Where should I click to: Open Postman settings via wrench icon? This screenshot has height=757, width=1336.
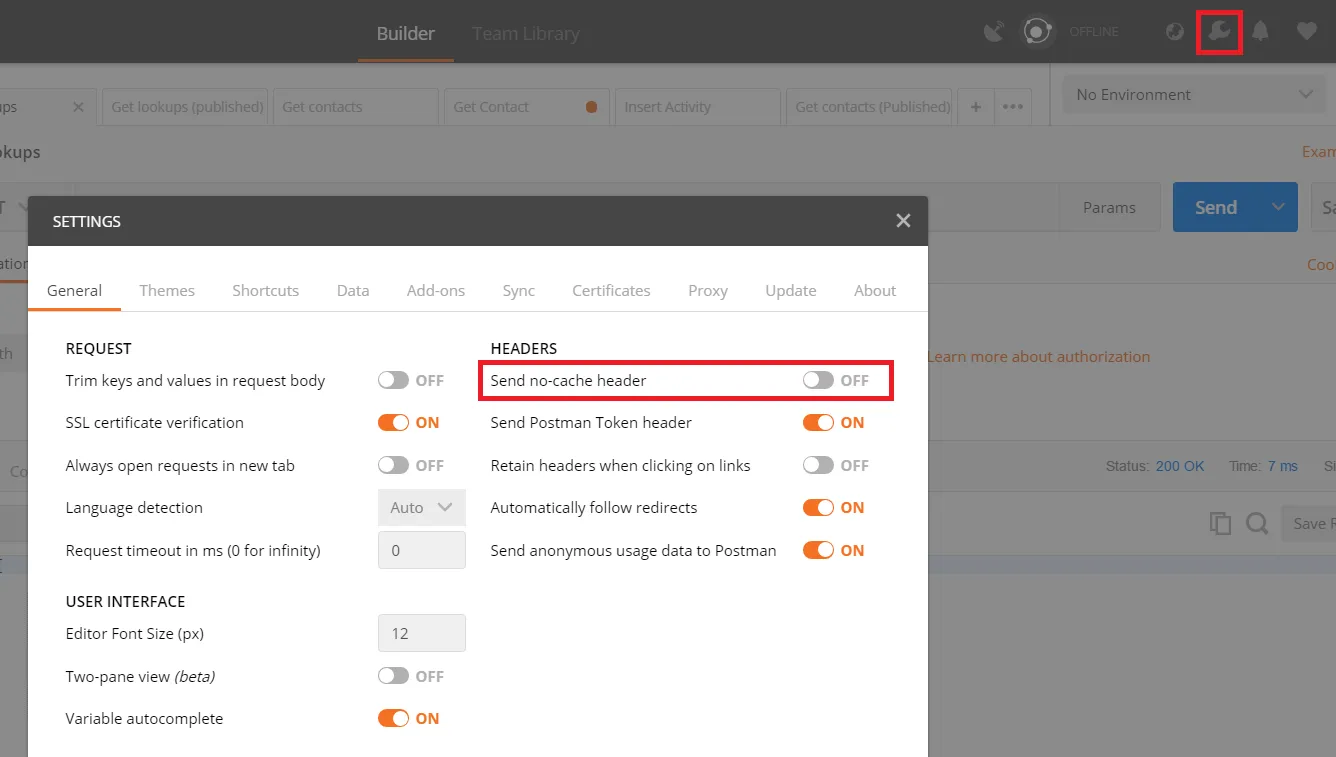tap(1219, 31)
